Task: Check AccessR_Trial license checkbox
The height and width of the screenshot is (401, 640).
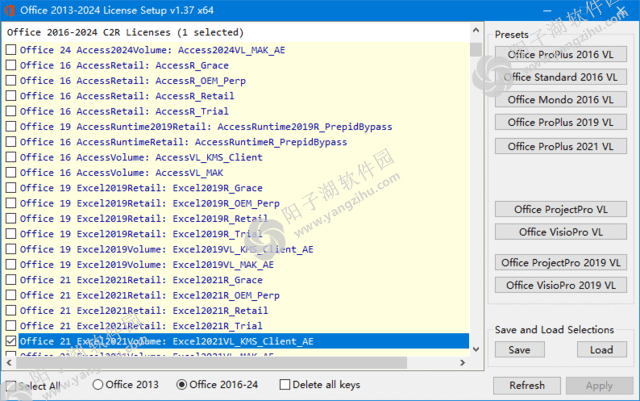Action: pos(11,111)
